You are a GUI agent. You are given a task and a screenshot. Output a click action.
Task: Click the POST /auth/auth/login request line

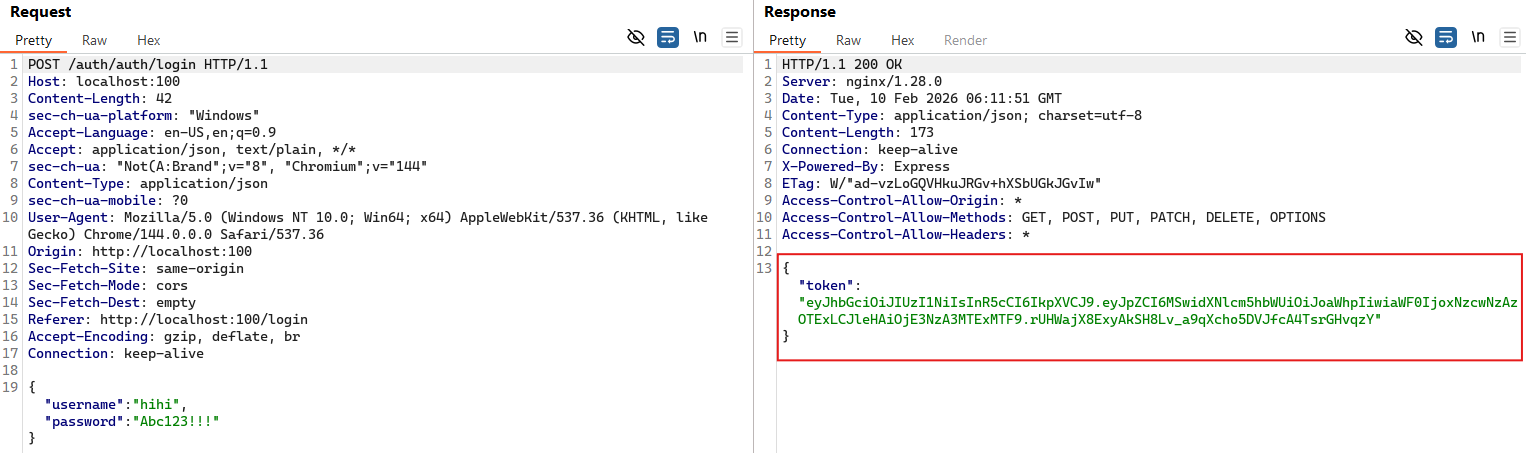tap(147, 64)
